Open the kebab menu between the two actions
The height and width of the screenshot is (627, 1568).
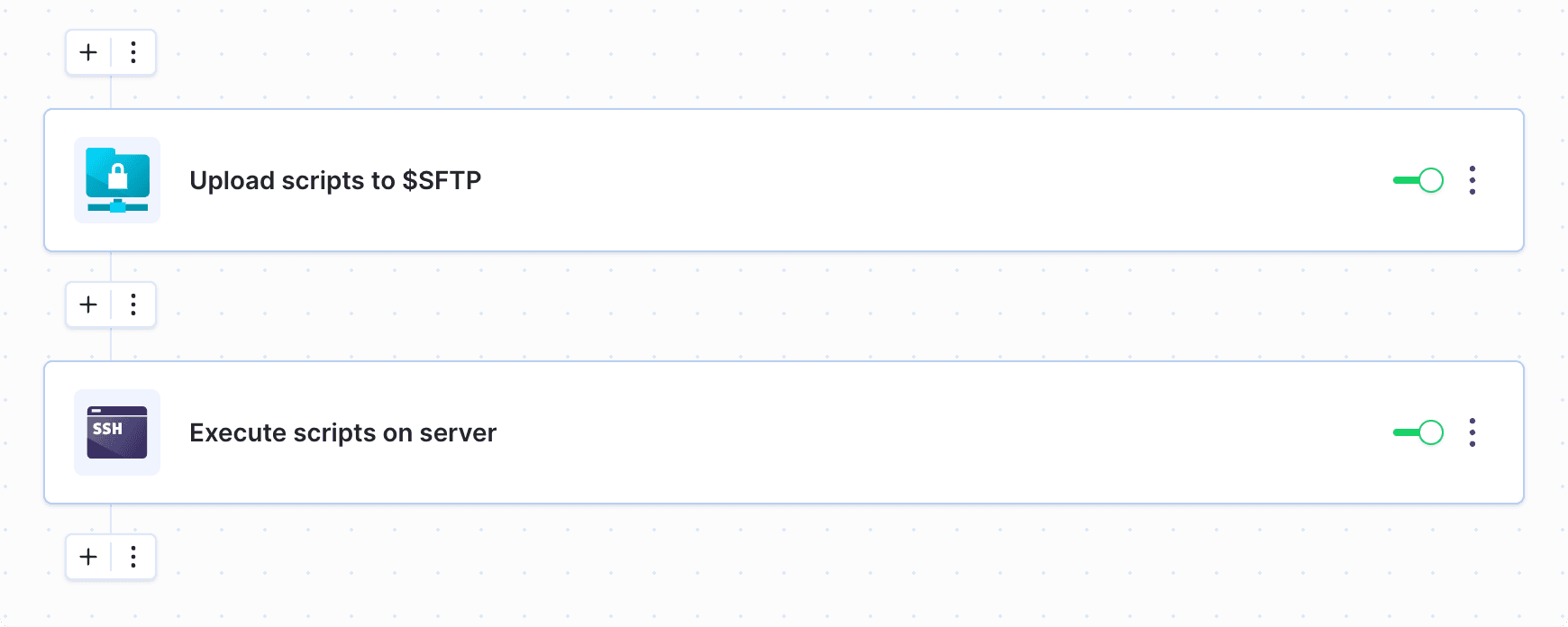point(133,304)
